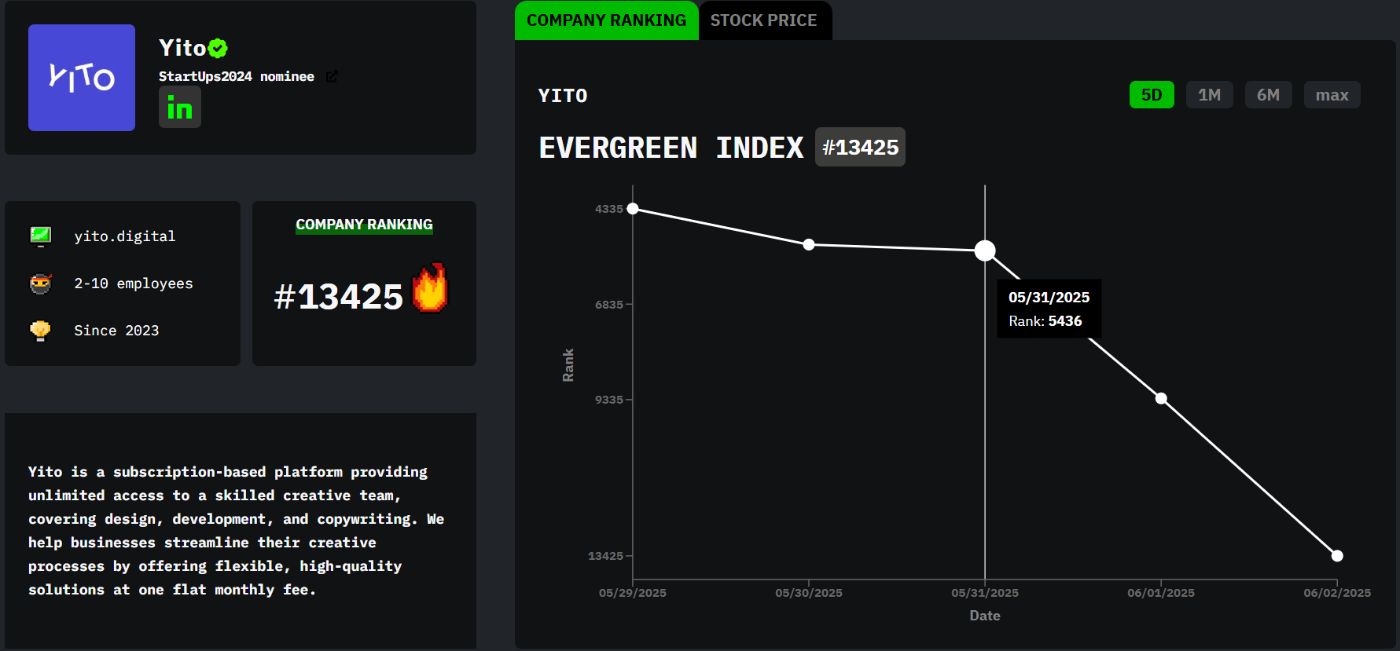Click the 05/30/2025 x-axis date label

[x=809, y=593]
